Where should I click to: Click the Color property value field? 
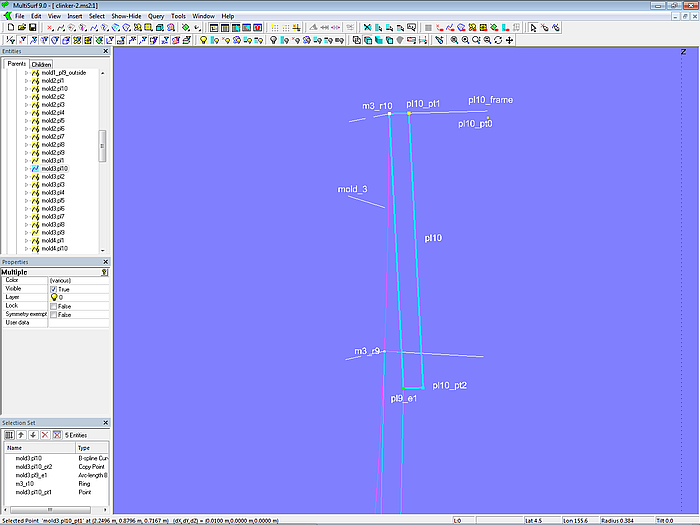click(78, 280)
